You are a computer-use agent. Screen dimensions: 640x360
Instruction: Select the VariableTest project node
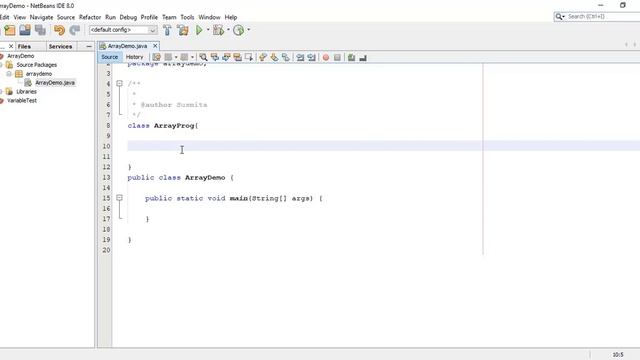pyautogui.click(x=22, y=100)
